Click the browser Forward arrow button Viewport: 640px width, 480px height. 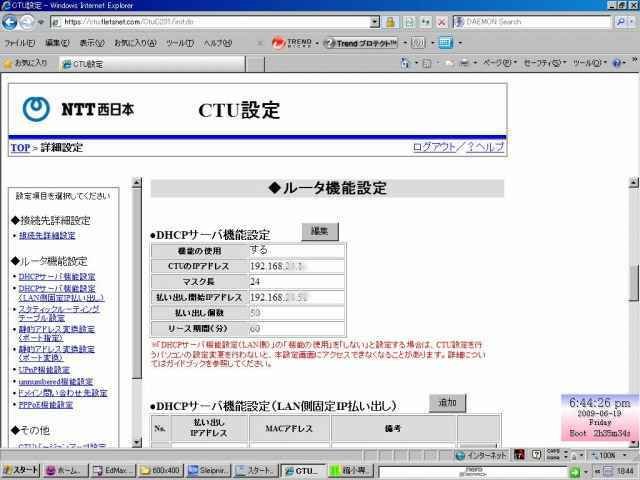coord(27,22)
